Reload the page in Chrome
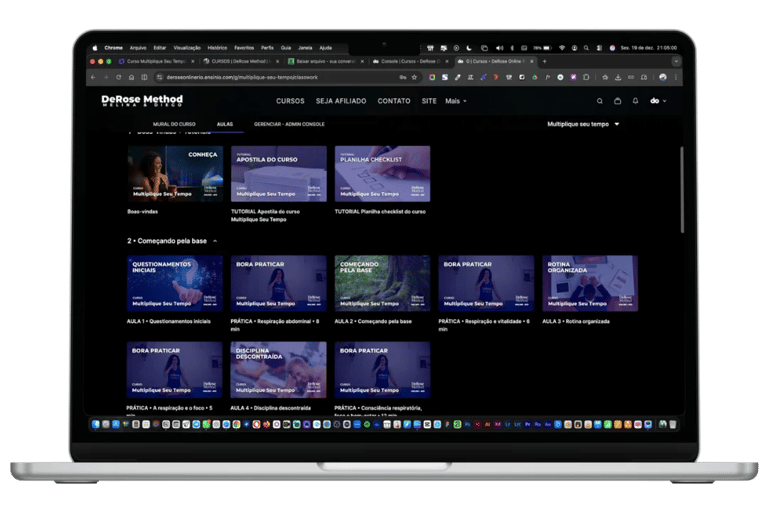The image size is (768, 512). (x=119, y=77)
